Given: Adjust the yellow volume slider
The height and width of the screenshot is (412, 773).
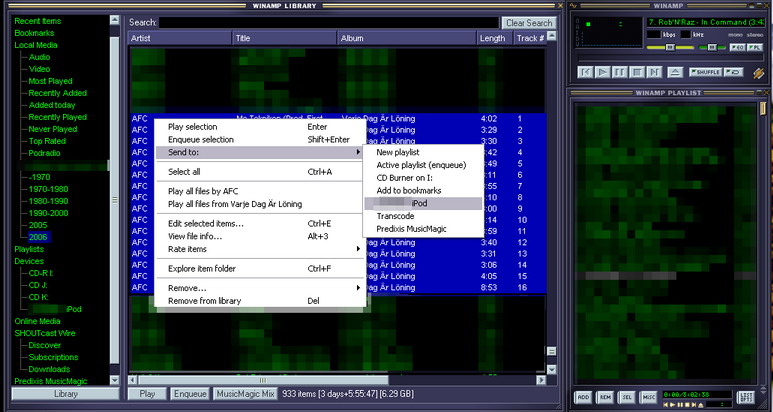Looking at the screenshot, I should click(670, 47).
